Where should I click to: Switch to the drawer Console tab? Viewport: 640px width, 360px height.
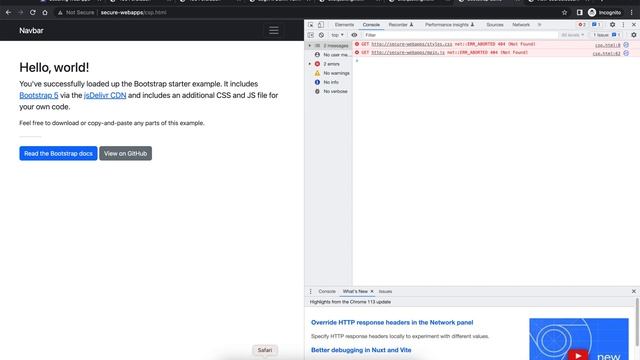(327, 291)
